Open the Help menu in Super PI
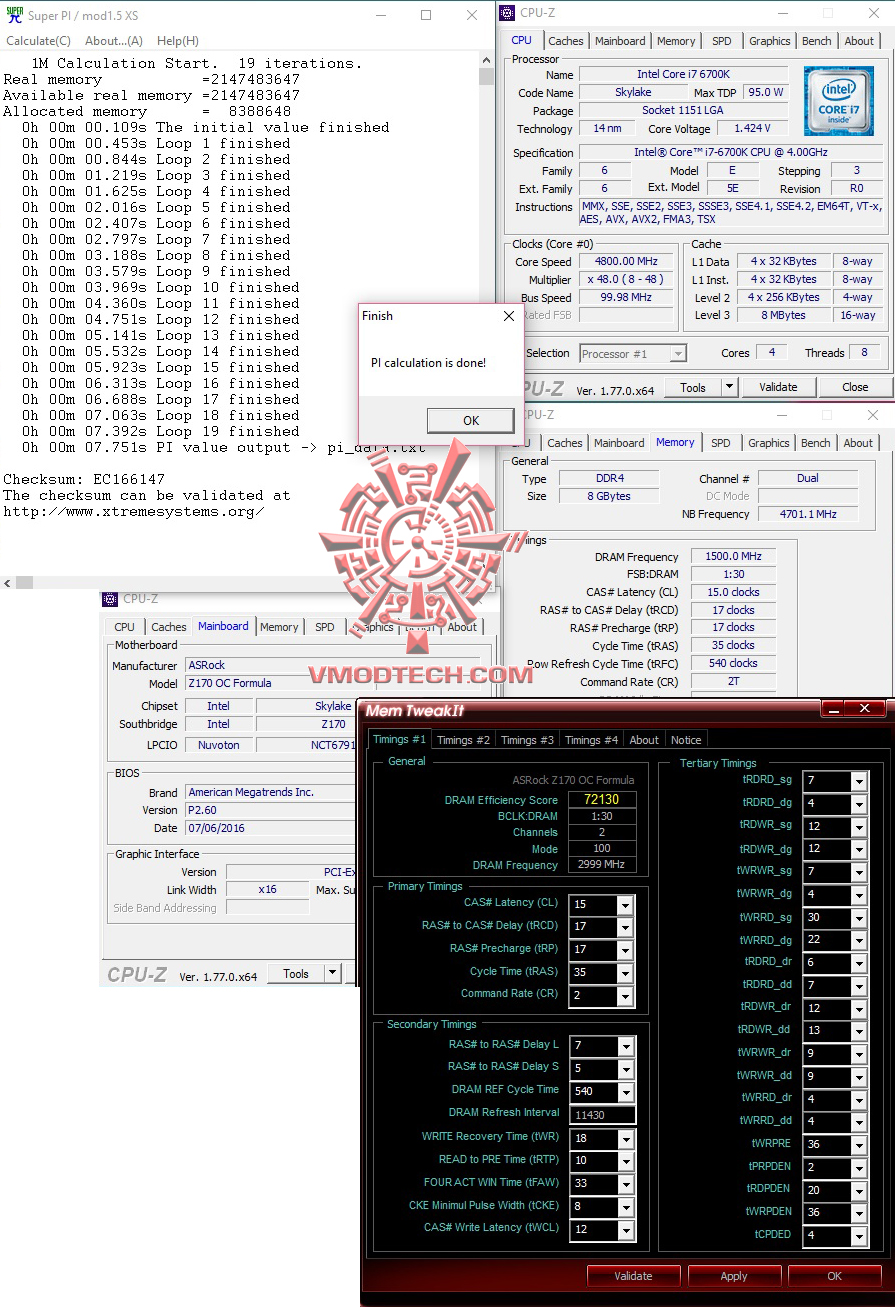Screen dimensions: 895x1307 pyautogui.click(x=177, y=40)
